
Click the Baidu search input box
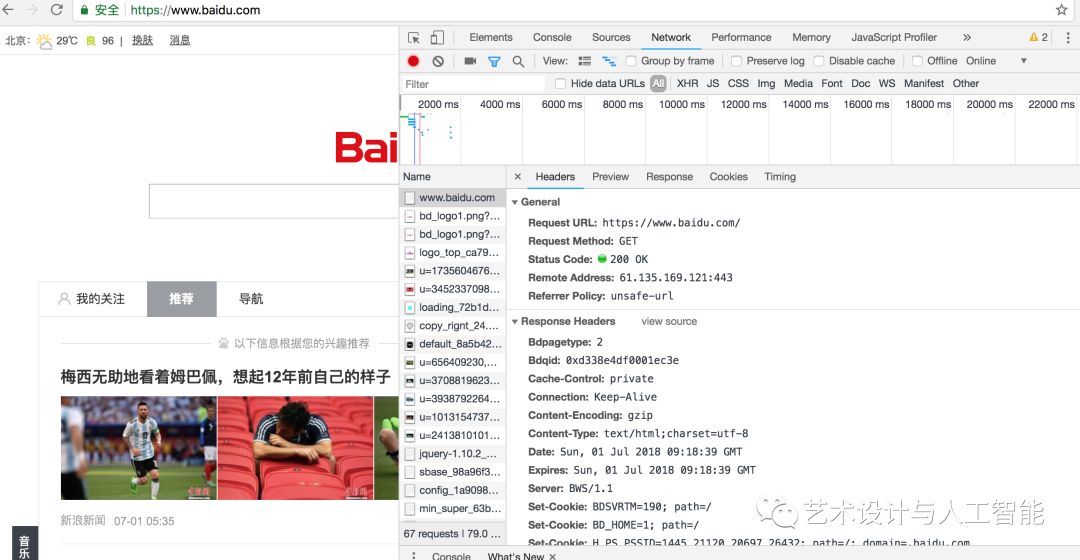(x=274, y=201)
